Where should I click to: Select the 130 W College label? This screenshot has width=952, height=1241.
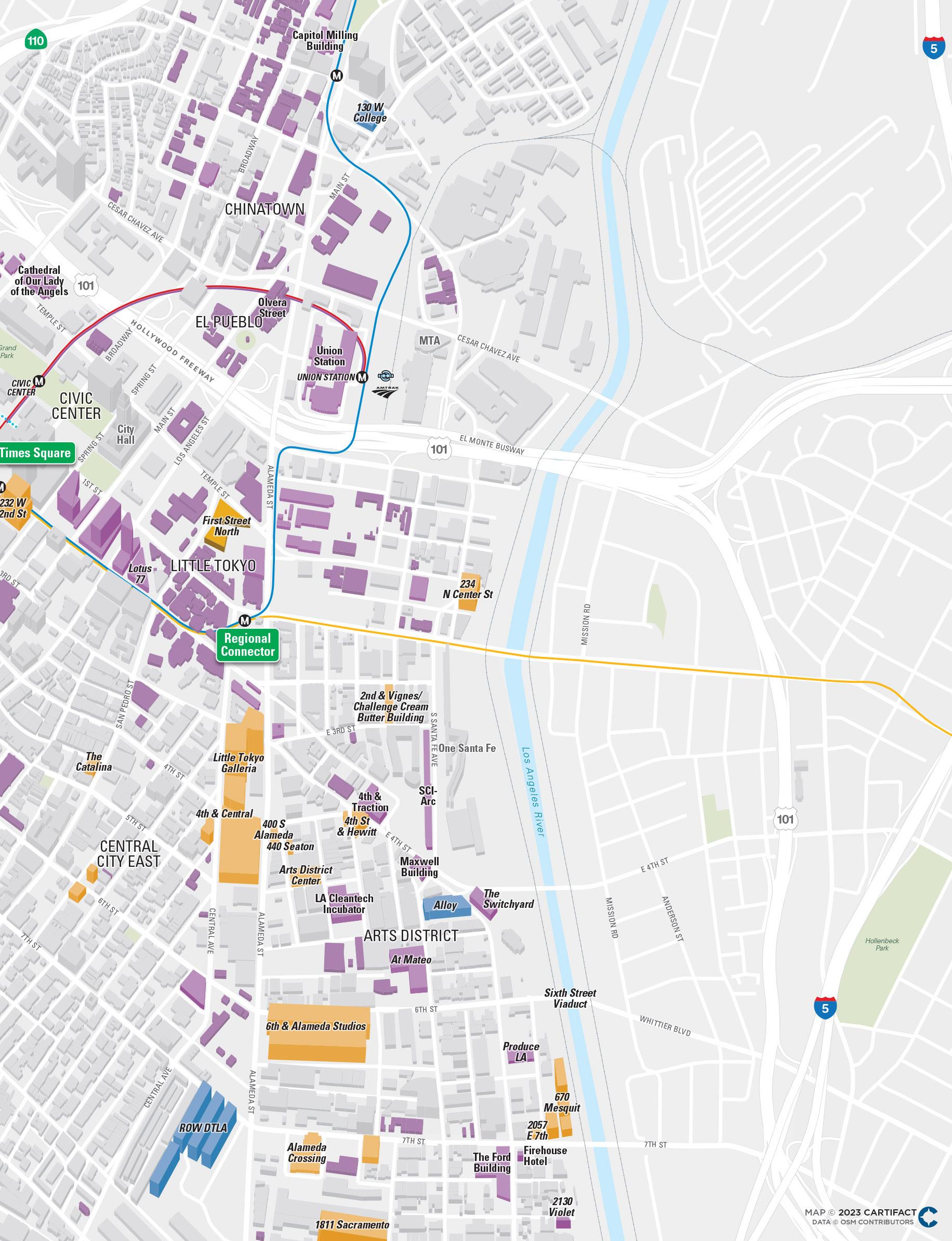tap(370, 112)
